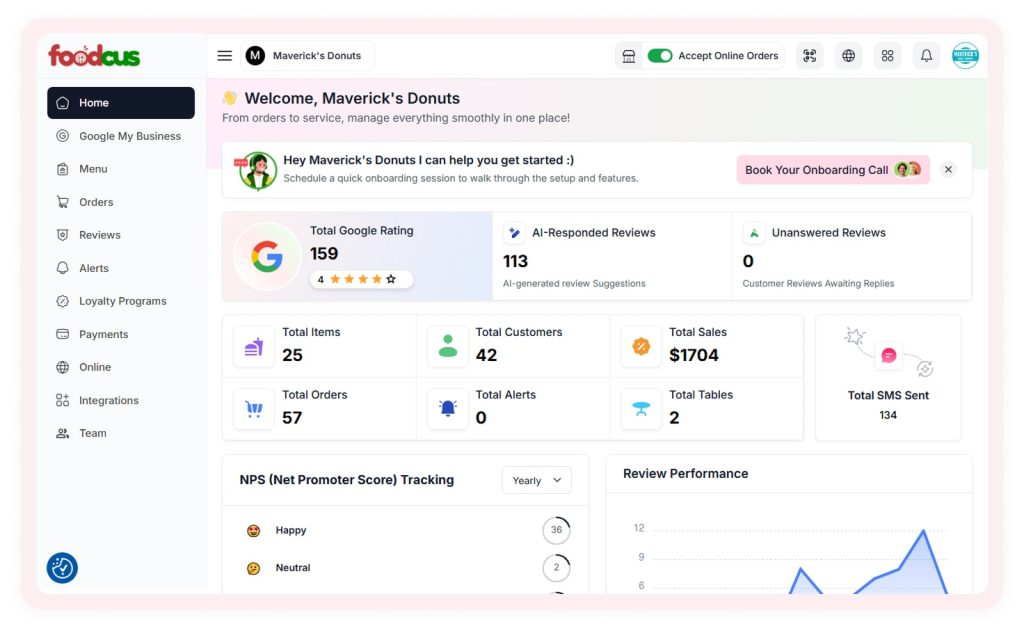Select Integrations from the sidebar
Viewport: 1024px width, 633px height.
click(108, 400)
